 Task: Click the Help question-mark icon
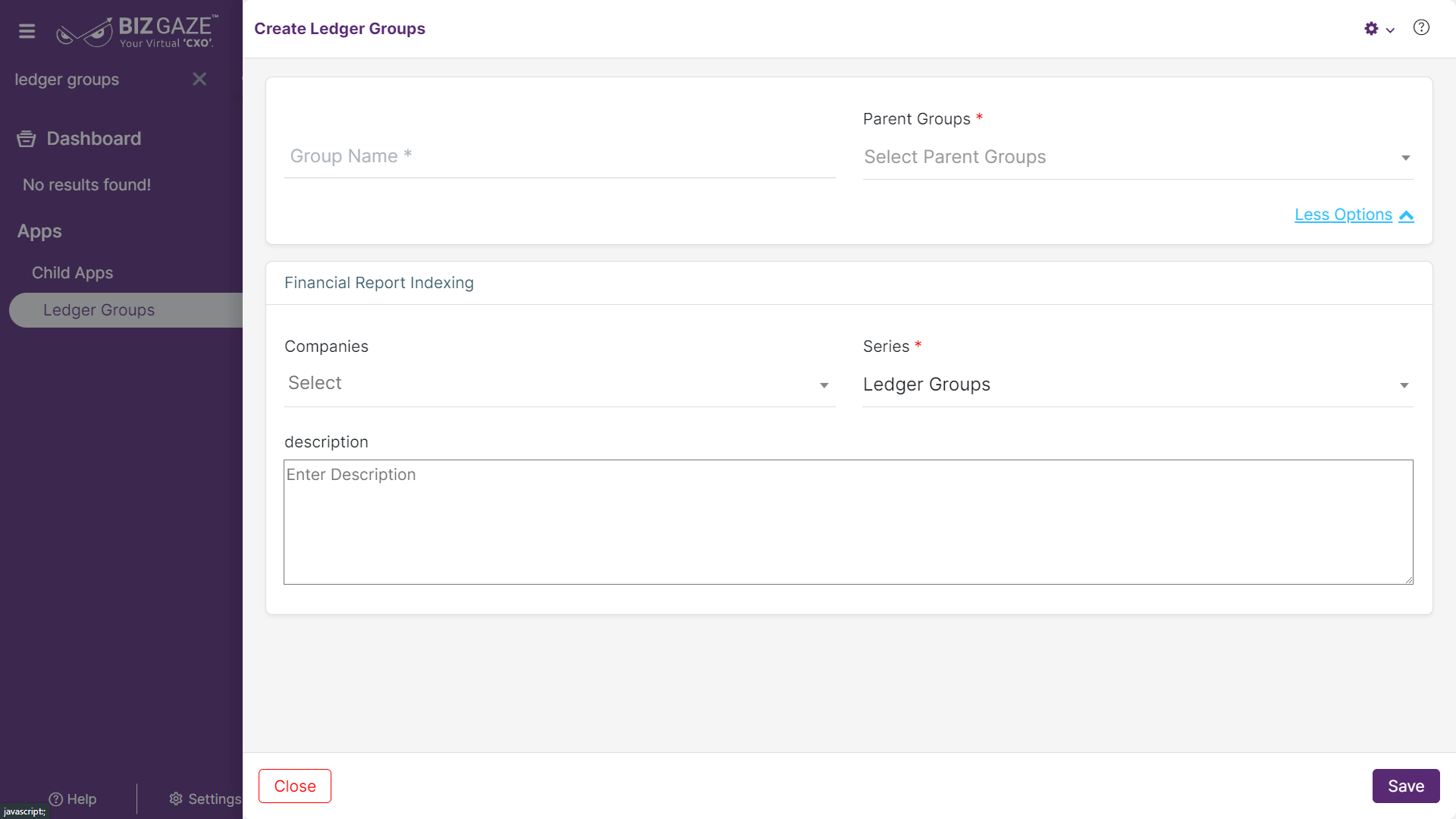point(55,799)
